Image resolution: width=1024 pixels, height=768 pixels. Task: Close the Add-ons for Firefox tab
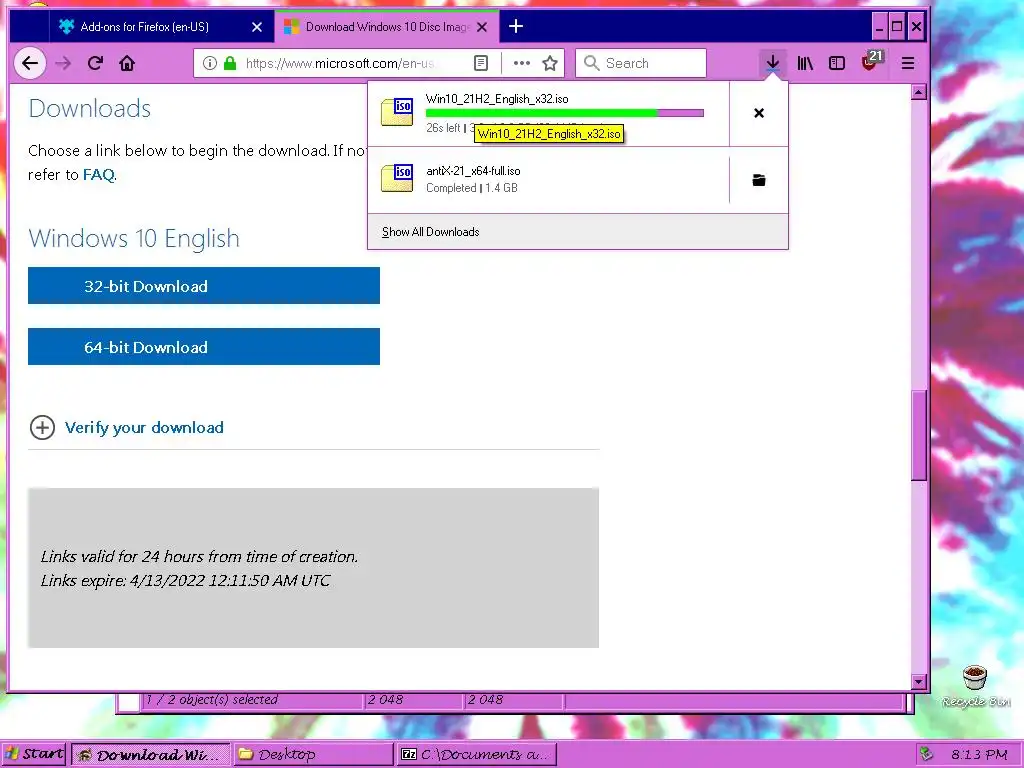pyautogui.click(x=257, y=27)
